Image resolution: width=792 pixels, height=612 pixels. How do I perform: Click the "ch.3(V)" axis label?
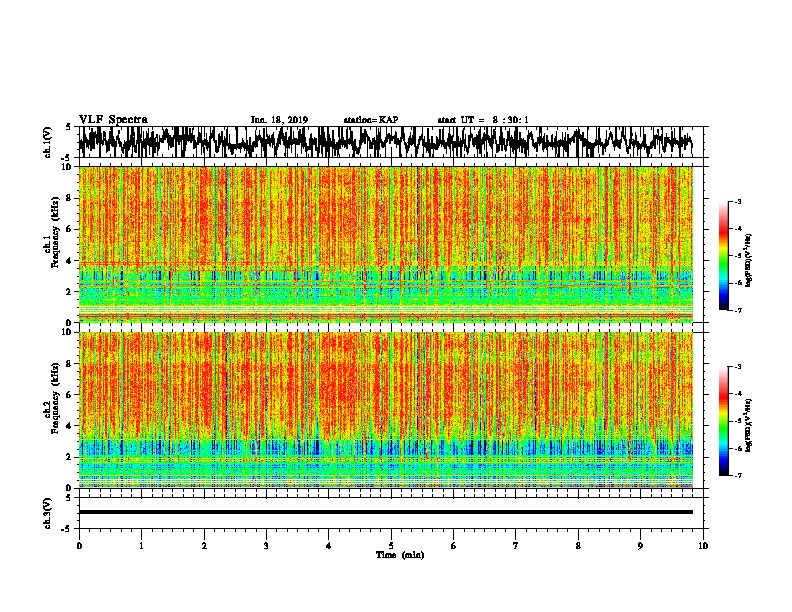[48, 514]
